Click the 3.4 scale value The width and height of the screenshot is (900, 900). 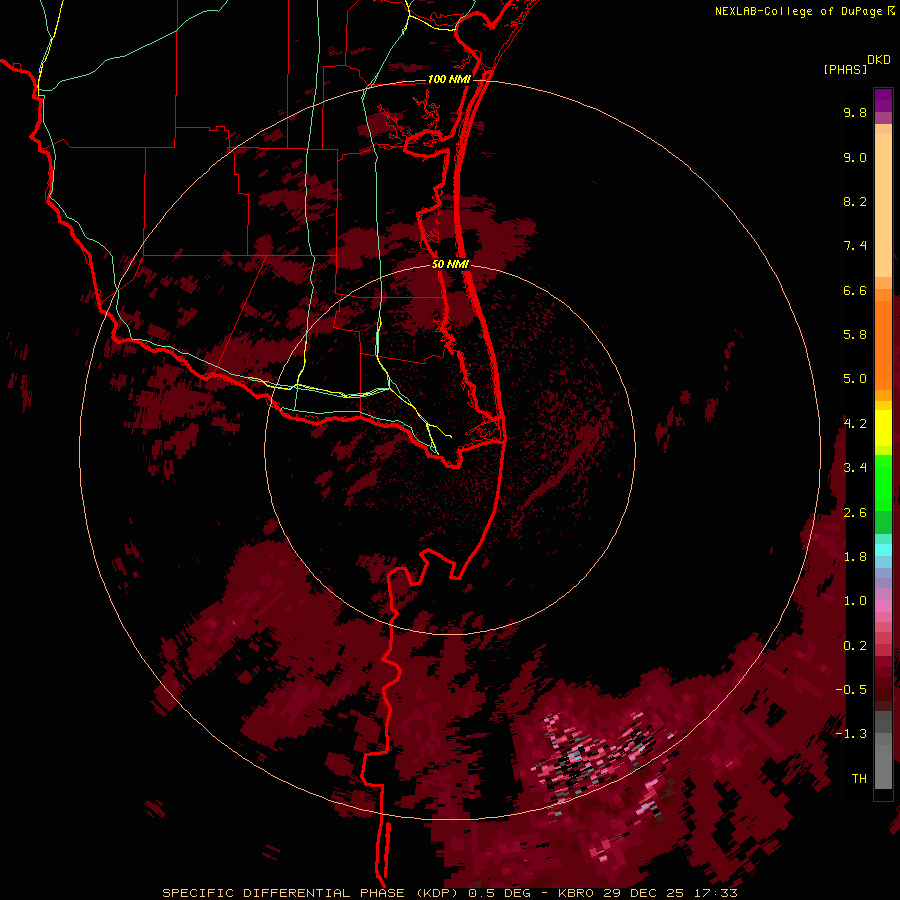tap(855, 468)
